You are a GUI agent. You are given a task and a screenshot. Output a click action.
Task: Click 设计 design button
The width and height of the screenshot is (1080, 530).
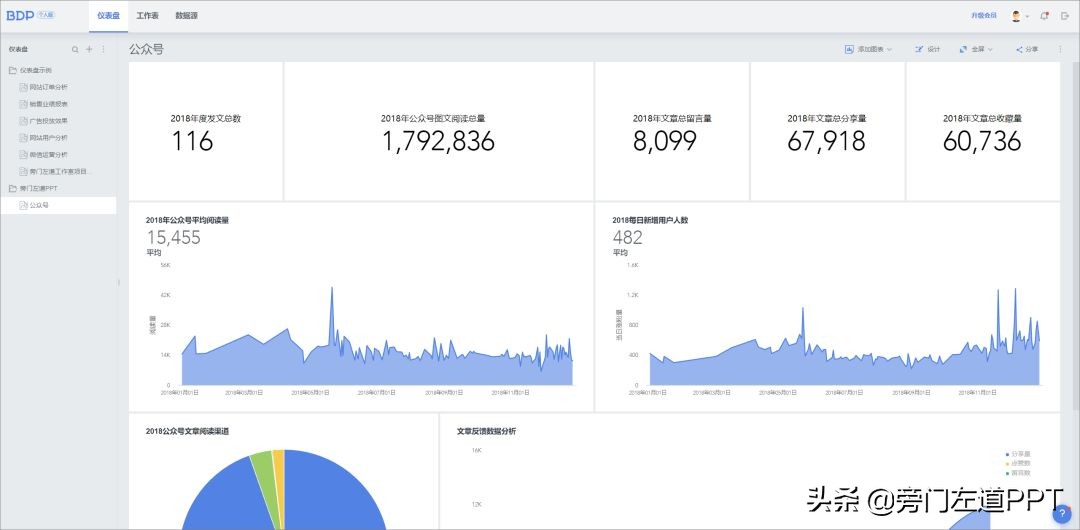click(928, 50)
